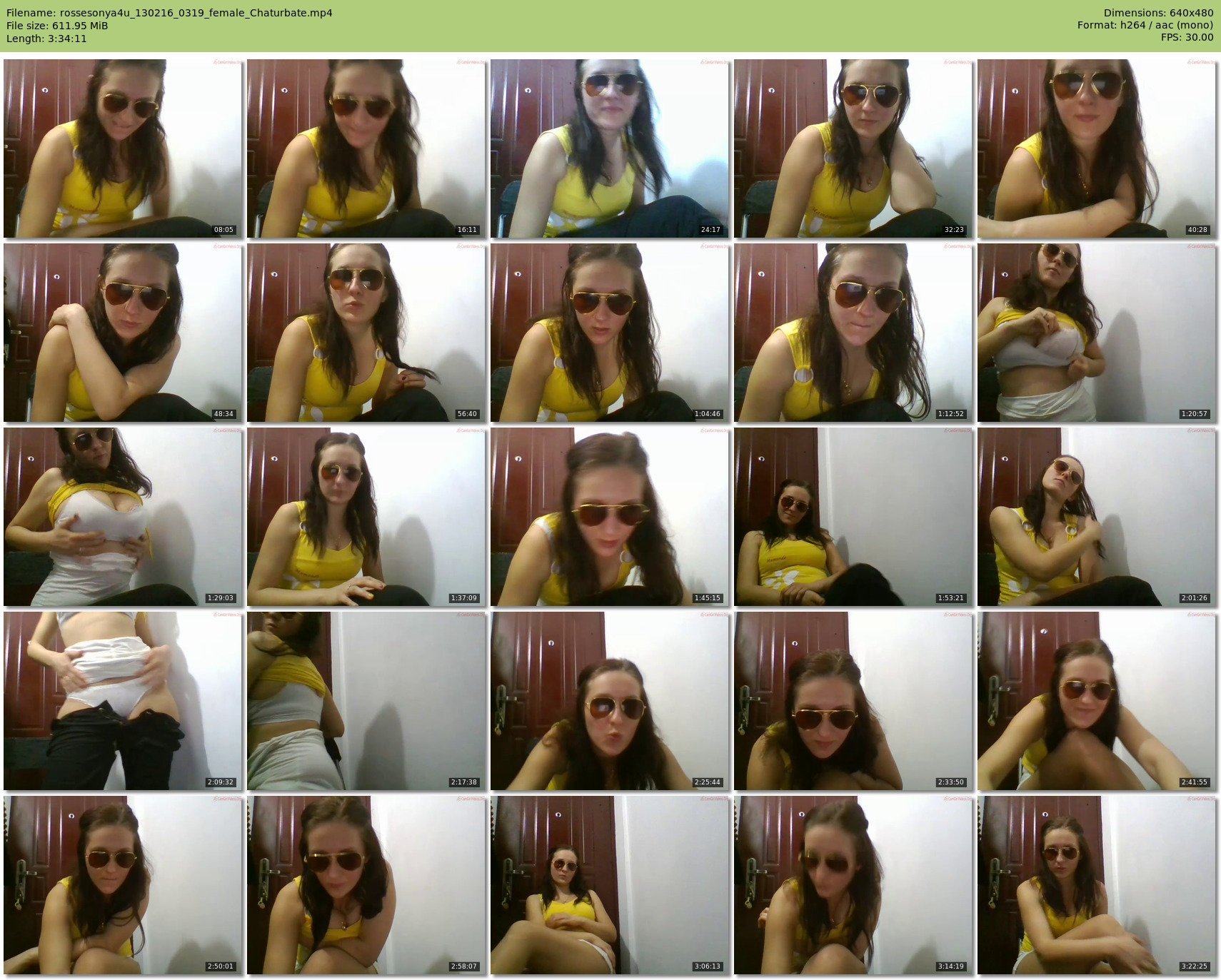The width and height of the screenshot is (1221, 980).
Task: Open the thumbnail stamped 1:12:52
Action: click(853, 333)
